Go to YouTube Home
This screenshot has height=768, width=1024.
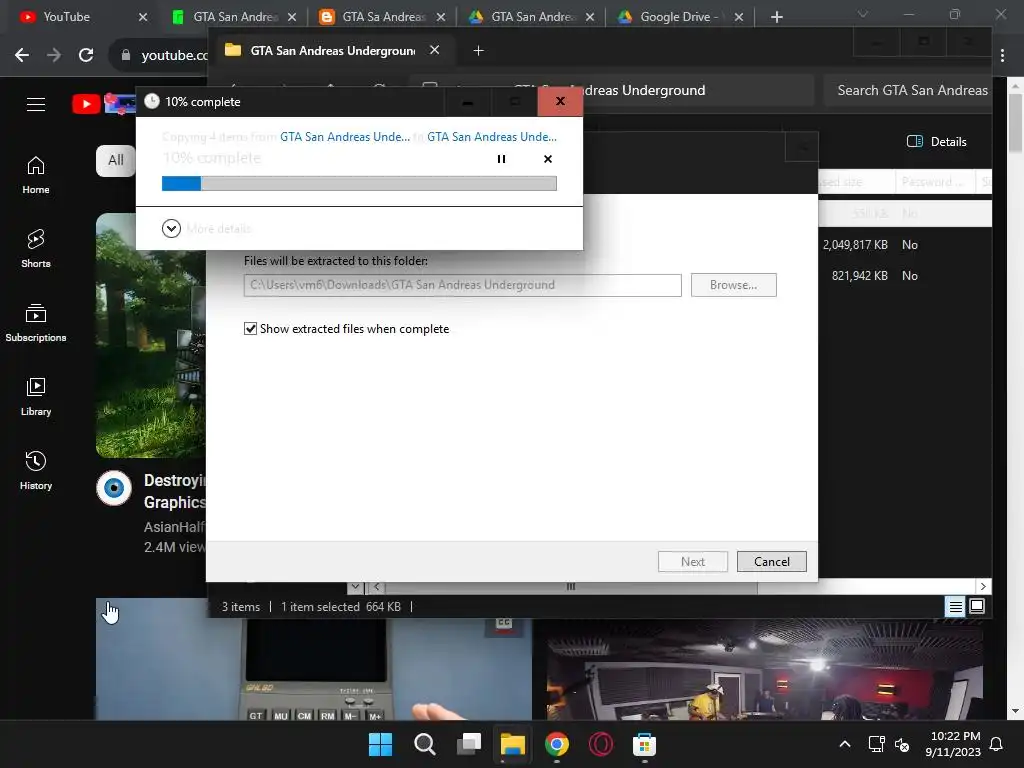[x=36, y=175]
